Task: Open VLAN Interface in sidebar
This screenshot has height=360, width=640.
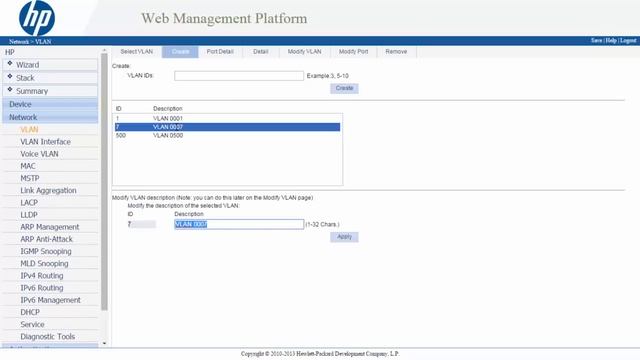Action: 45,142
